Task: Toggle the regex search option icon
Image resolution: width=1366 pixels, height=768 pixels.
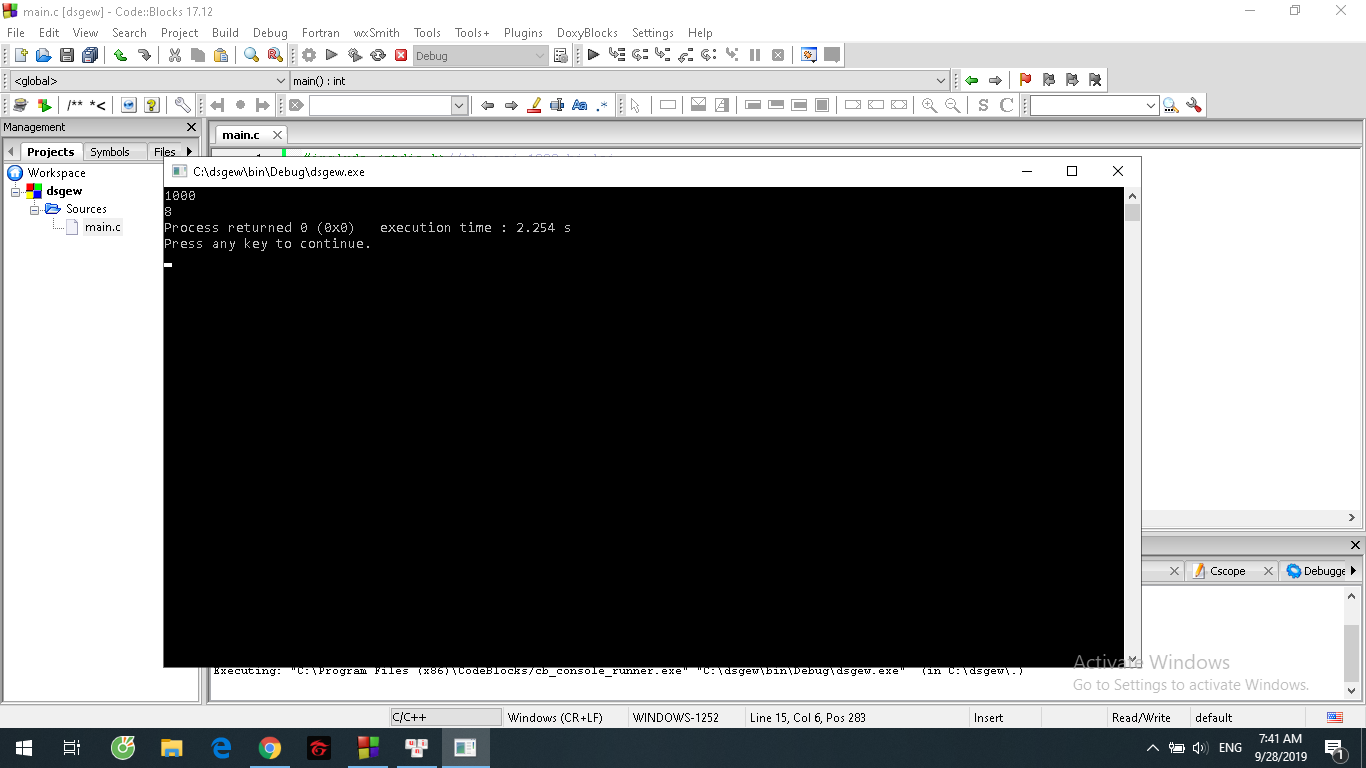Action: coord(602,105)
